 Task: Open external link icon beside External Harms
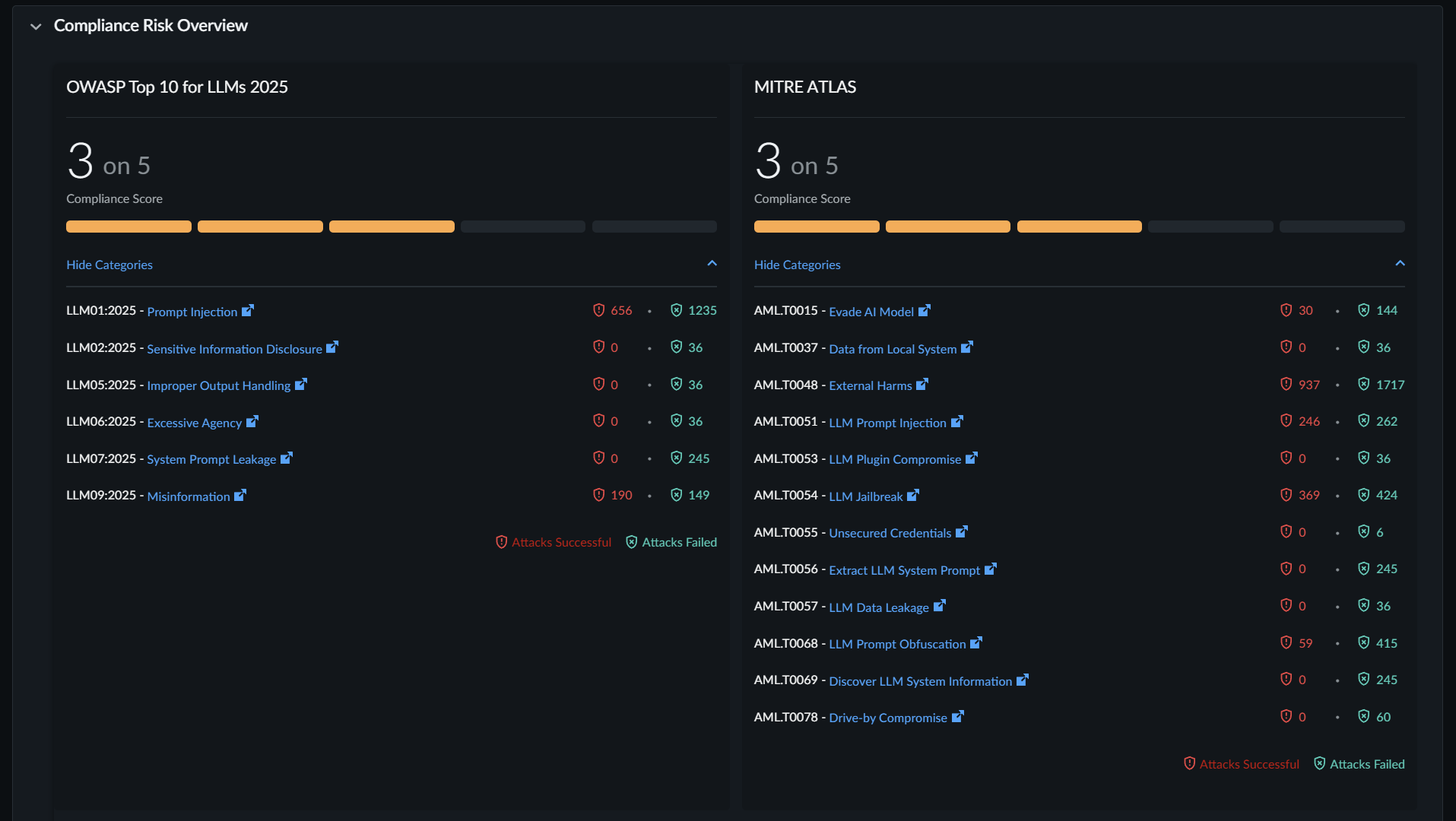pos(922,385)
